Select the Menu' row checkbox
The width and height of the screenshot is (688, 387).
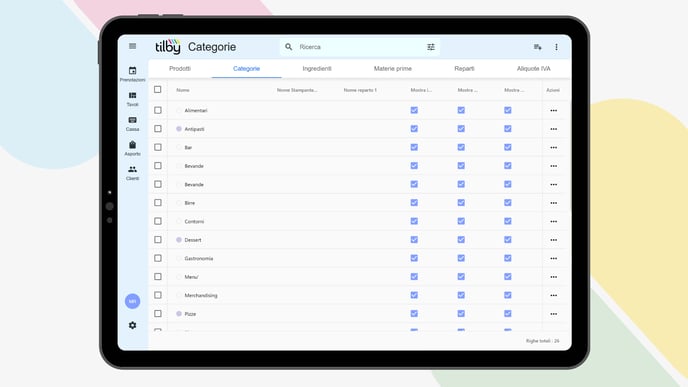(158, 276)
